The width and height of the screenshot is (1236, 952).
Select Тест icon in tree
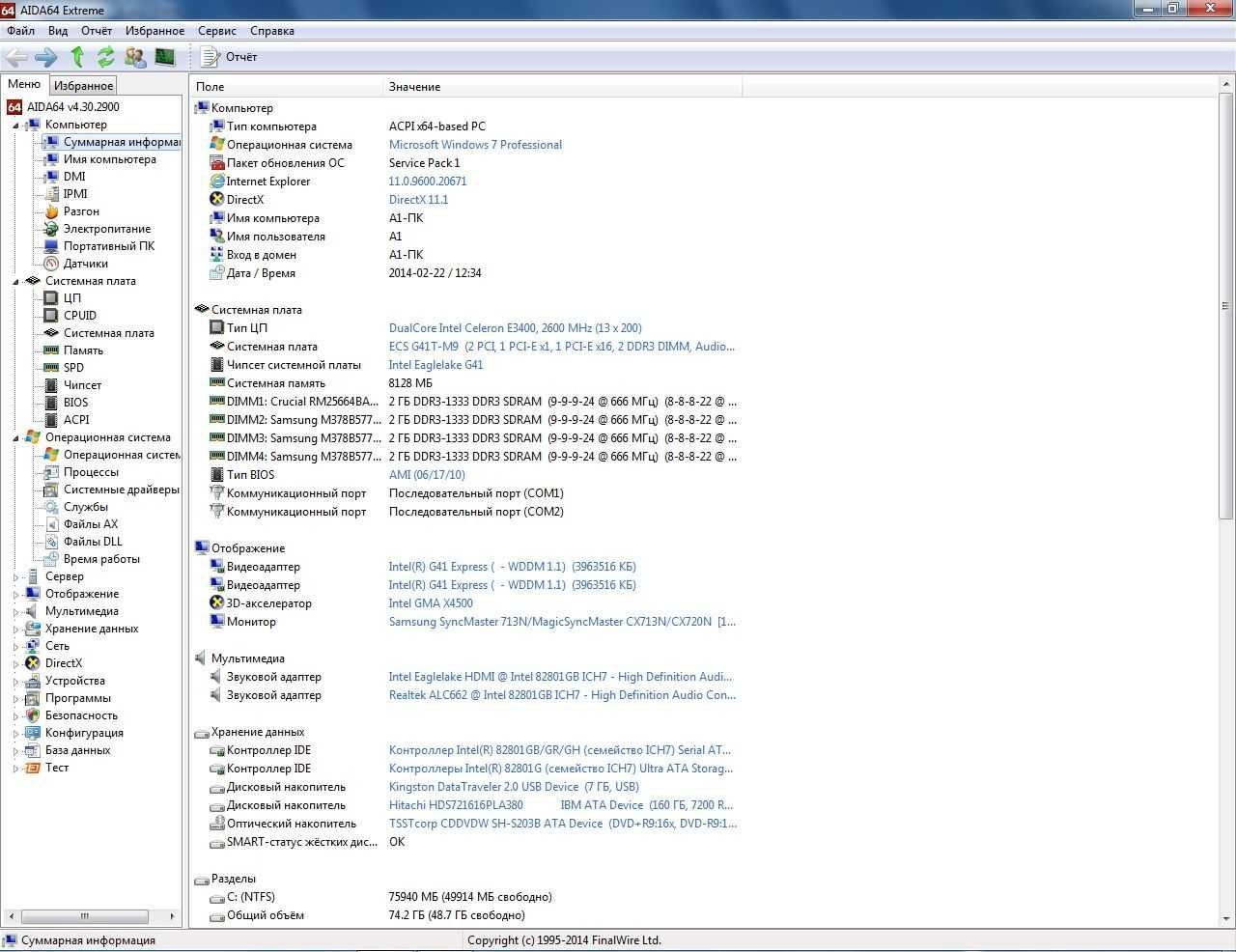[33, 768]
